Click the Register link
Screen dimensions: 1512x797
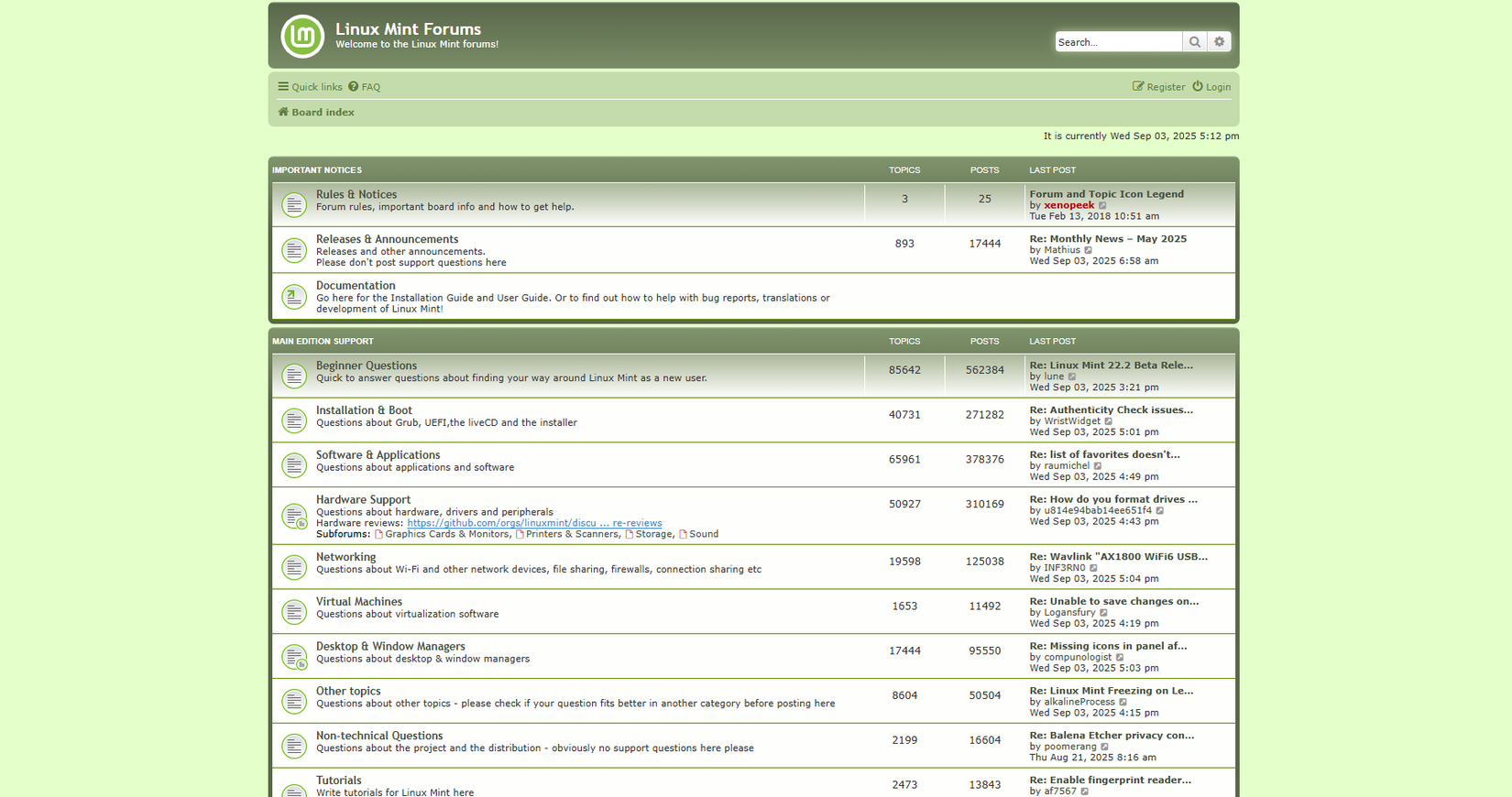point(1159,87)
